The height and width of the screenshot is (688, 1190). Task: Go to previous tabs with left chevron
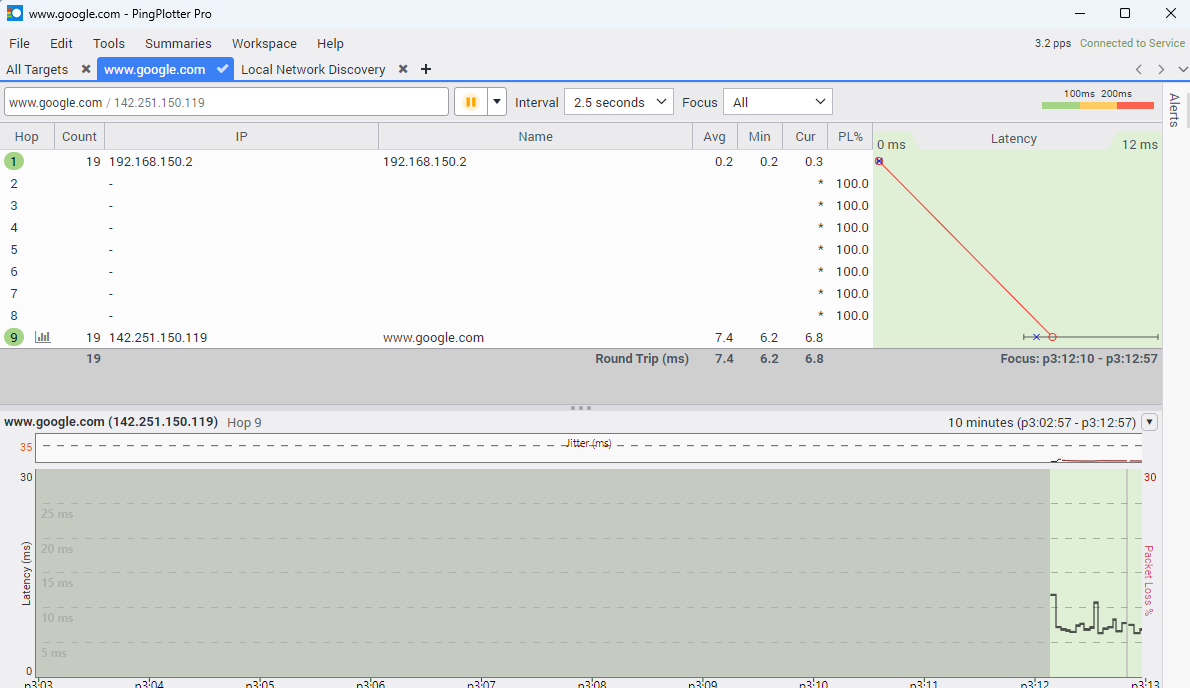(x=1138, y=69)
